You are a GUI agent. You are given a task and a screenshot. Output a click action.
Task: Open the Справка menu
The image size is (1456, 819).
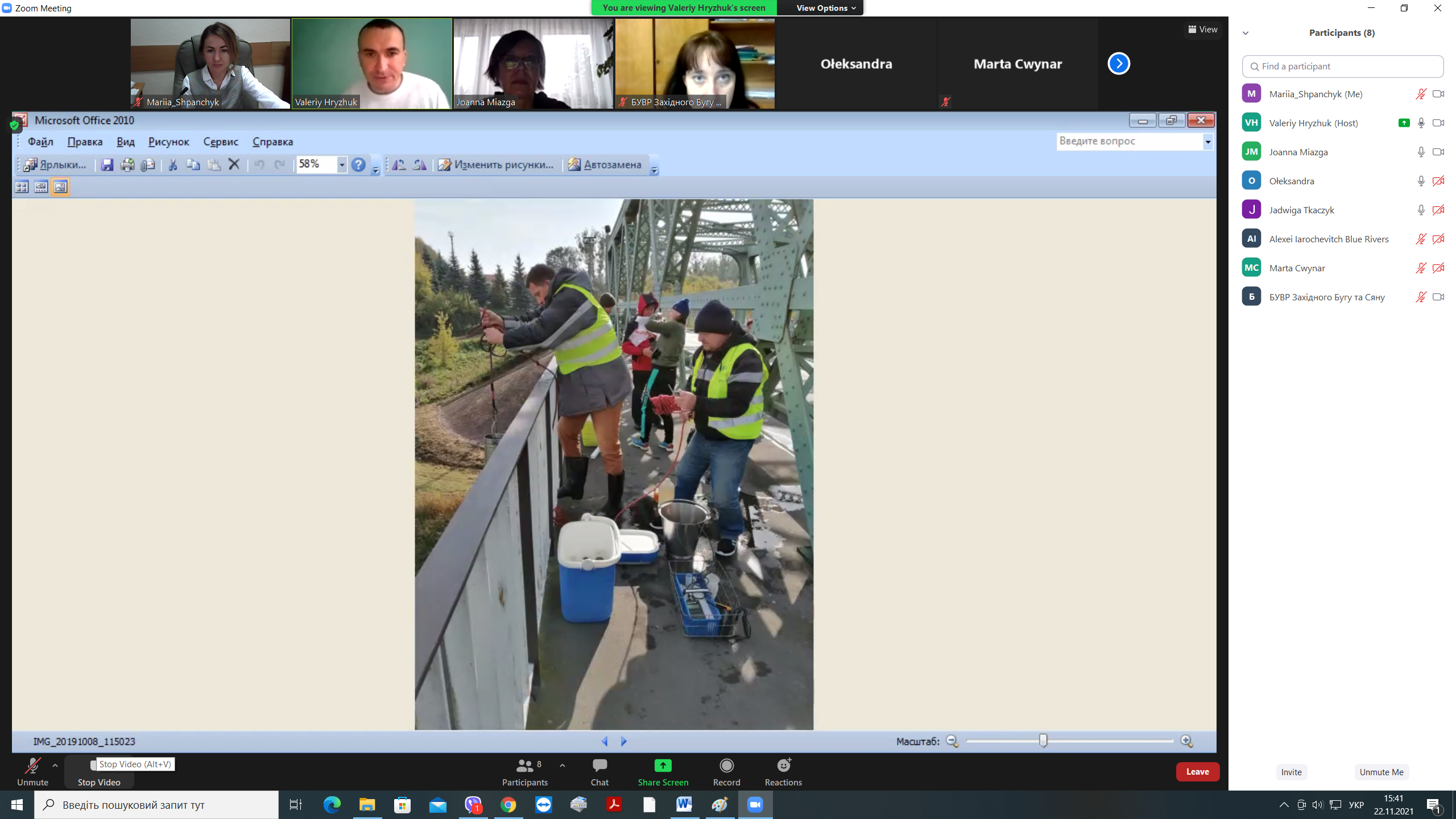272,142
